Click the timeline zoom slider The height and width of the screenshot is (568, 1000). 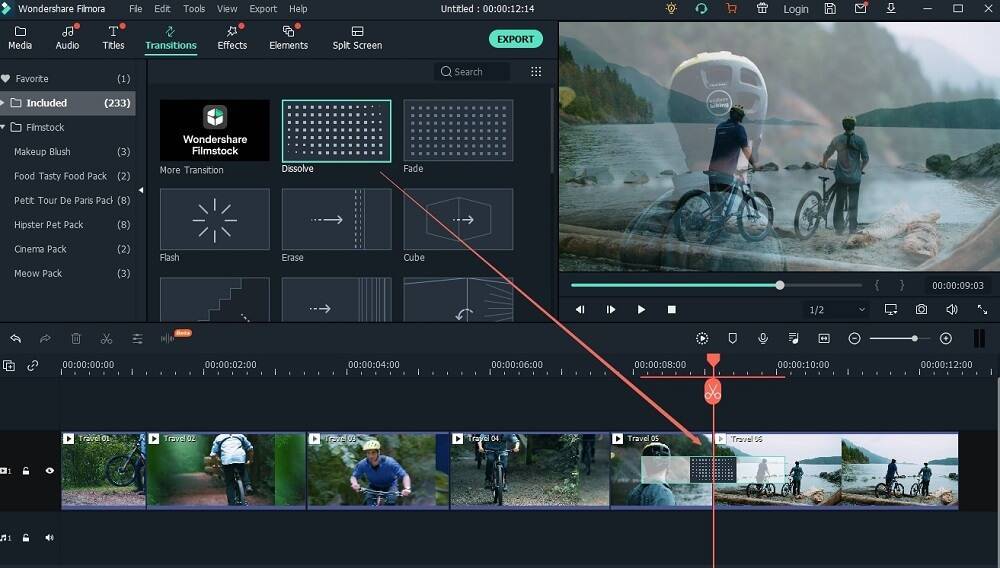pyautogui.click(x=899, y=339)
